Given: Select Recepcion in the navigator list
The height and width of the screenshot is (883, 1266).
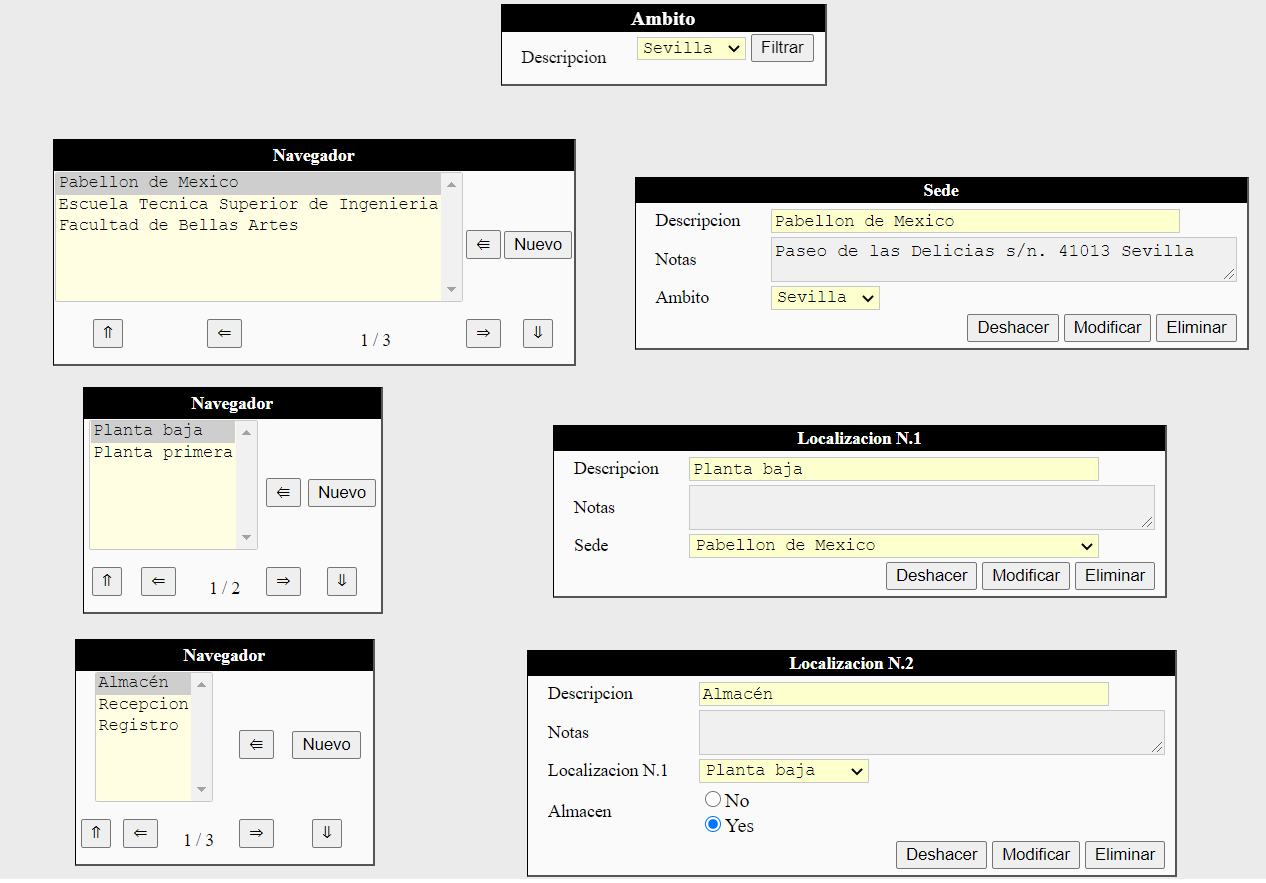Looking at the screenshot, I should click(143, 704).
